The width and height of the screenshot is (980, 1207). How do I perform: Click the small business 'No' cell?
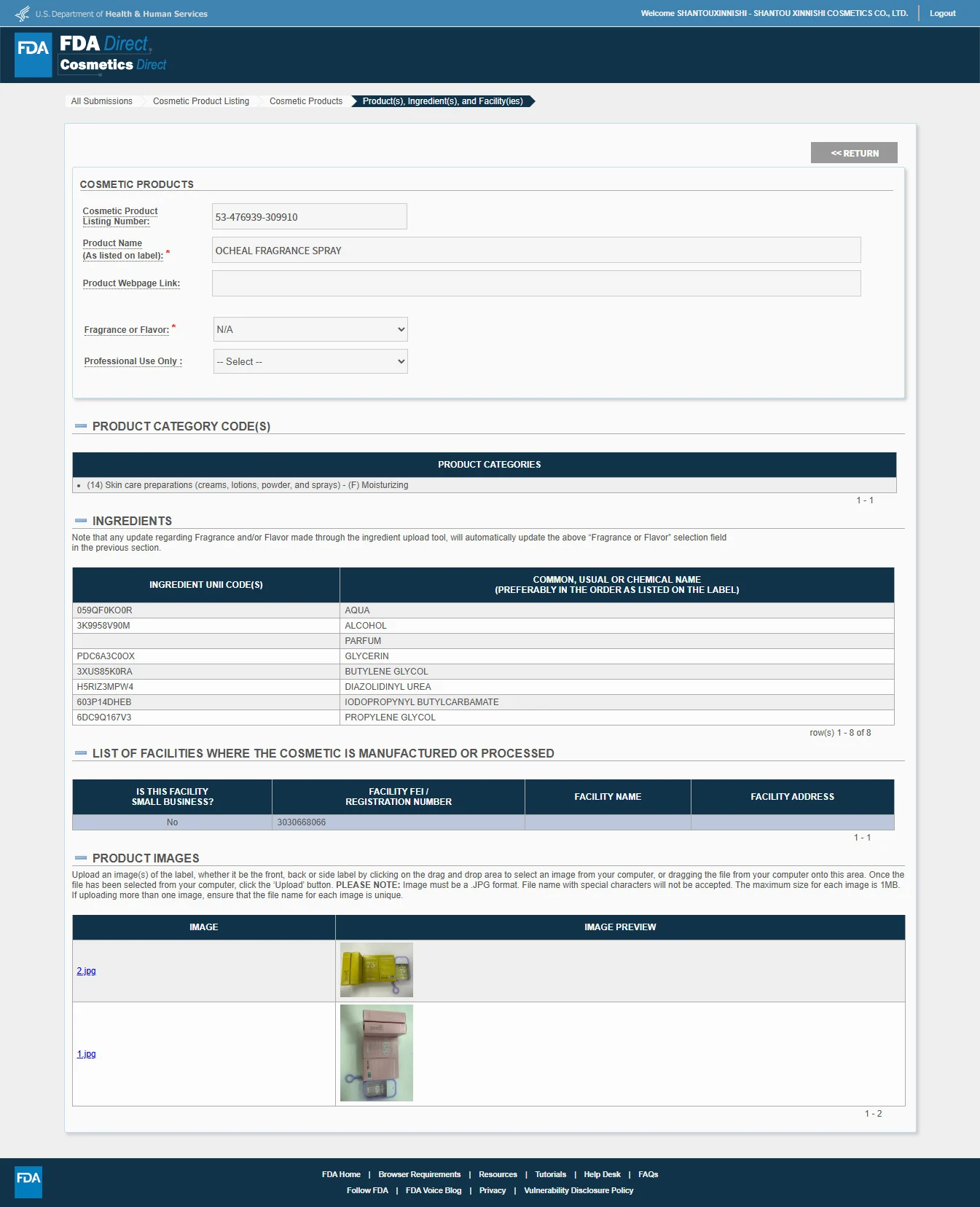(x=172, y=822)
